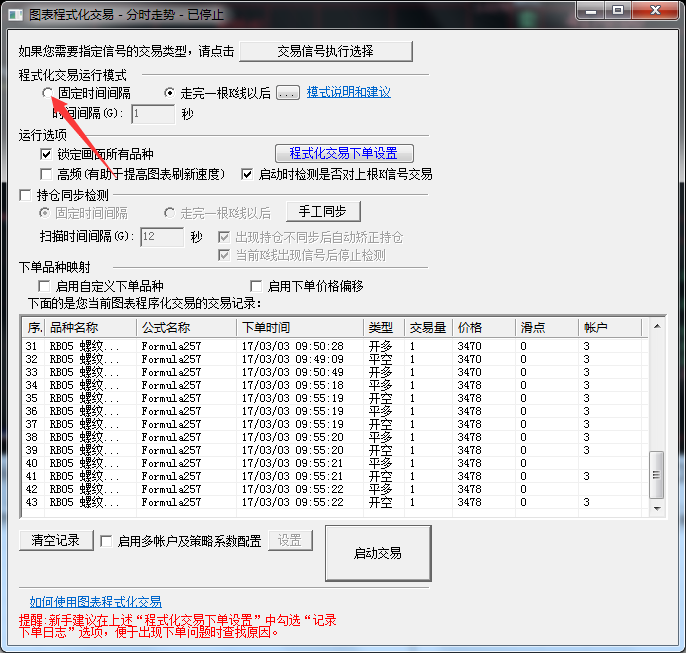
Task: Click the records list scroll up arrow
Action: click(x=657, y=326)
